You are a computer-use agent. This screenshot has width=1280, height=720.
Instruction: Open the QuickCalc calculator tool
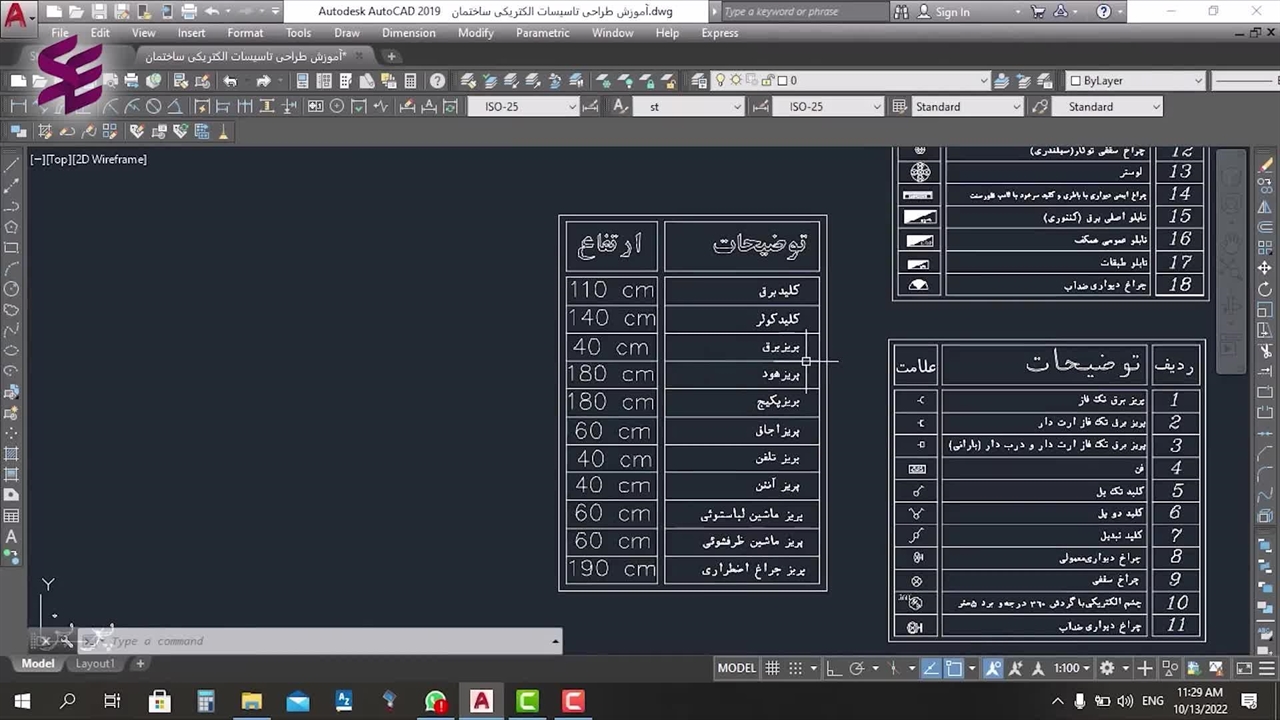[x=410, y=81]
